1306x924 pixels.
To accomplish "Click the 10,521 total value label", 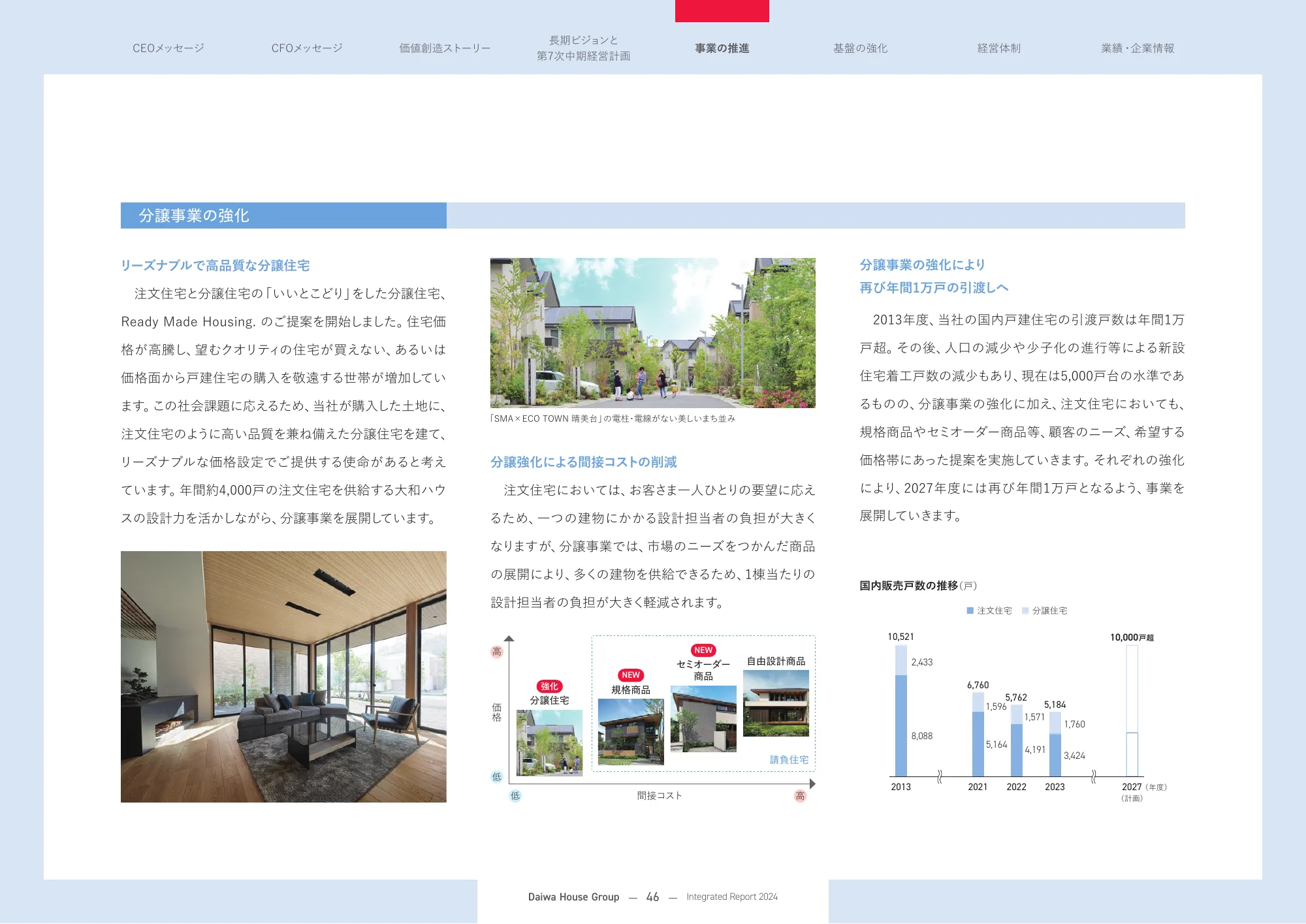I will point(900,637).
